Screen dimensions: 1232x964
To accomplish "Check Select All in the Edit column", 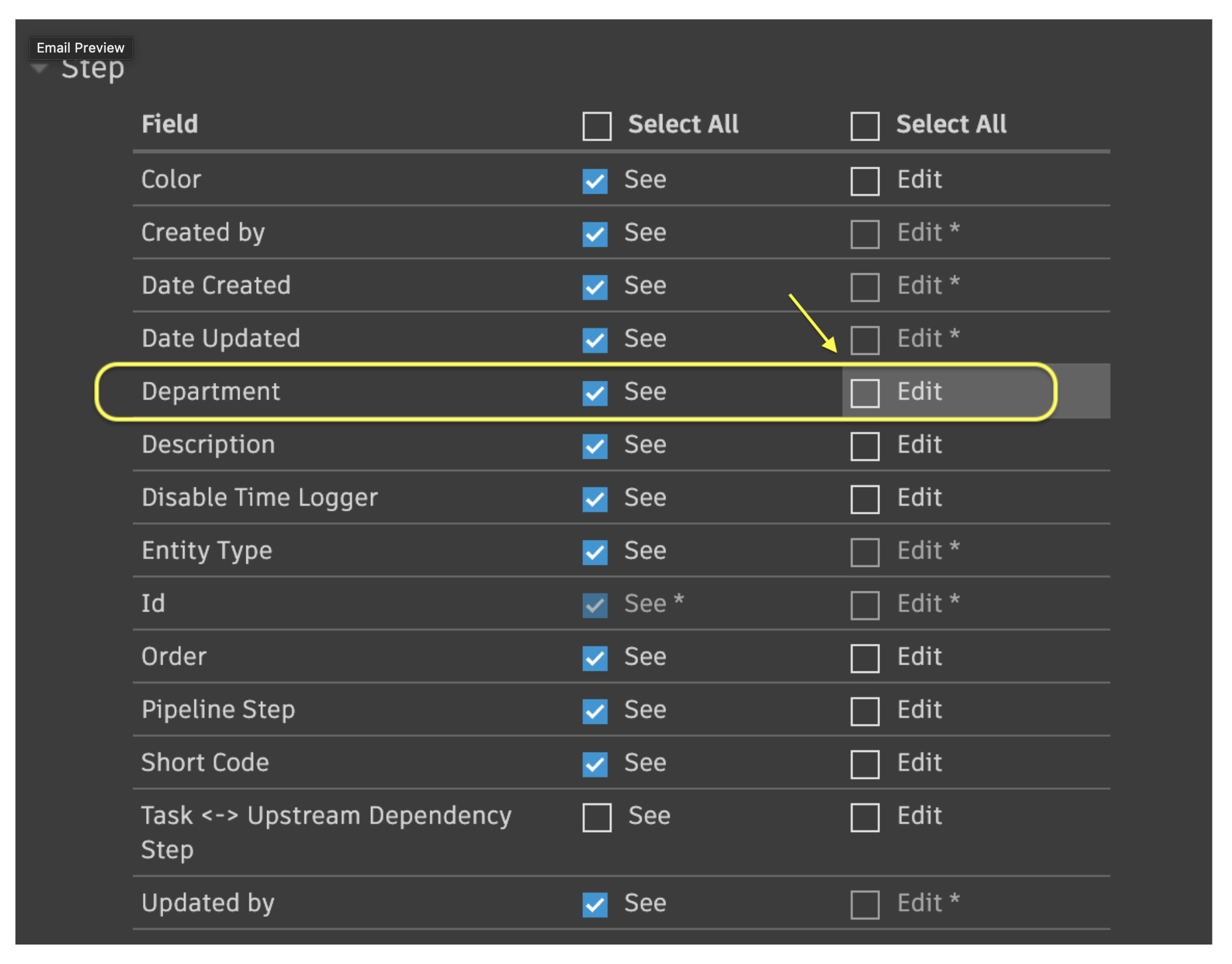I will pyautogui.click(x=864, y=125).
